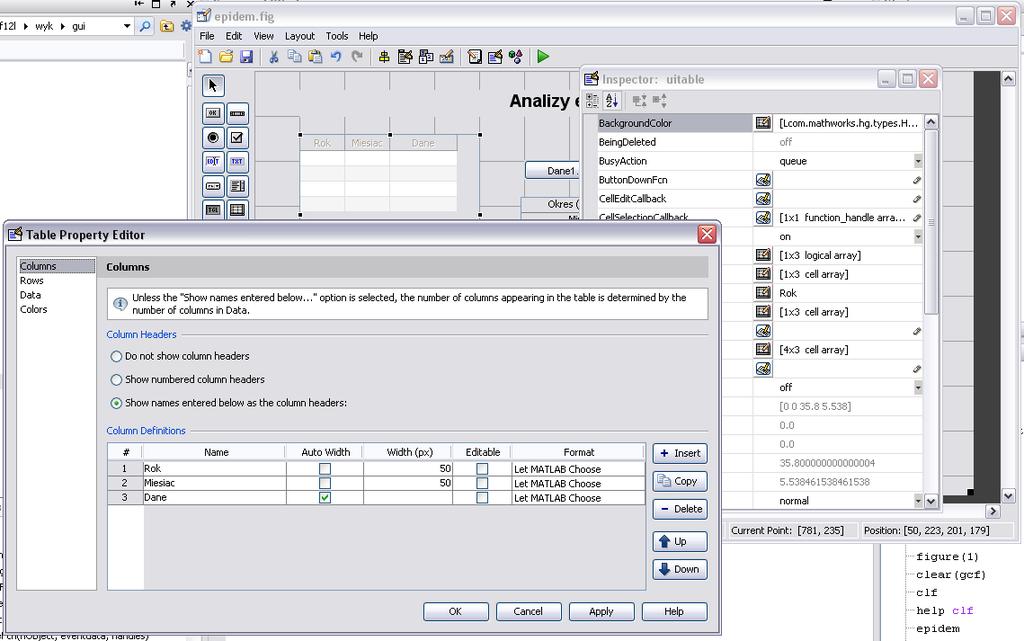Sort Inspector properties alphabetically (A-Z icon)

(612, 101)
